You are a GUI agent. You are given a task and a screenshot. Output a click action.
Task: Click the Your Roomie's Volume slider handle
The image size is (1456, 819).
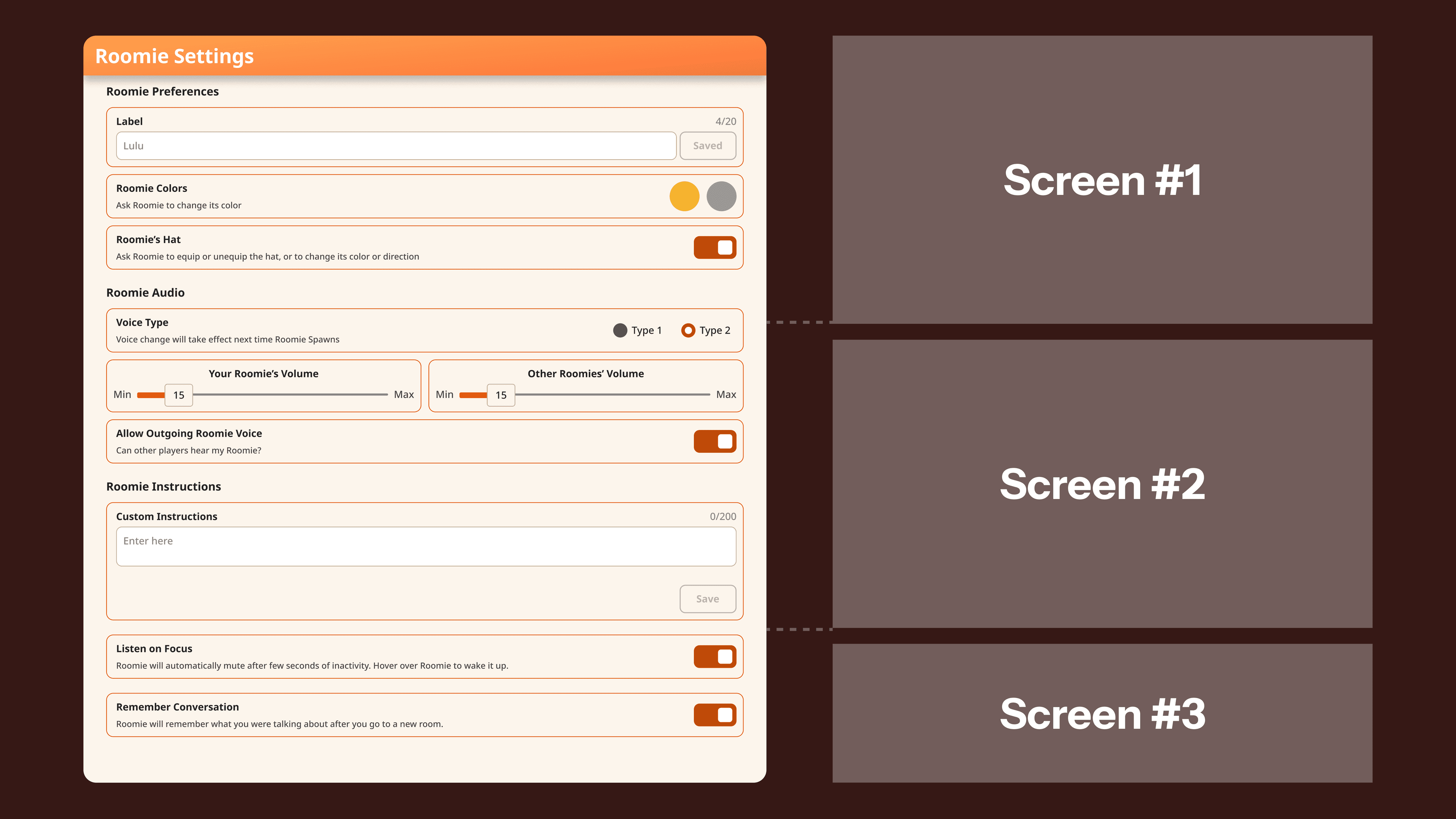[x=179, y=395]
